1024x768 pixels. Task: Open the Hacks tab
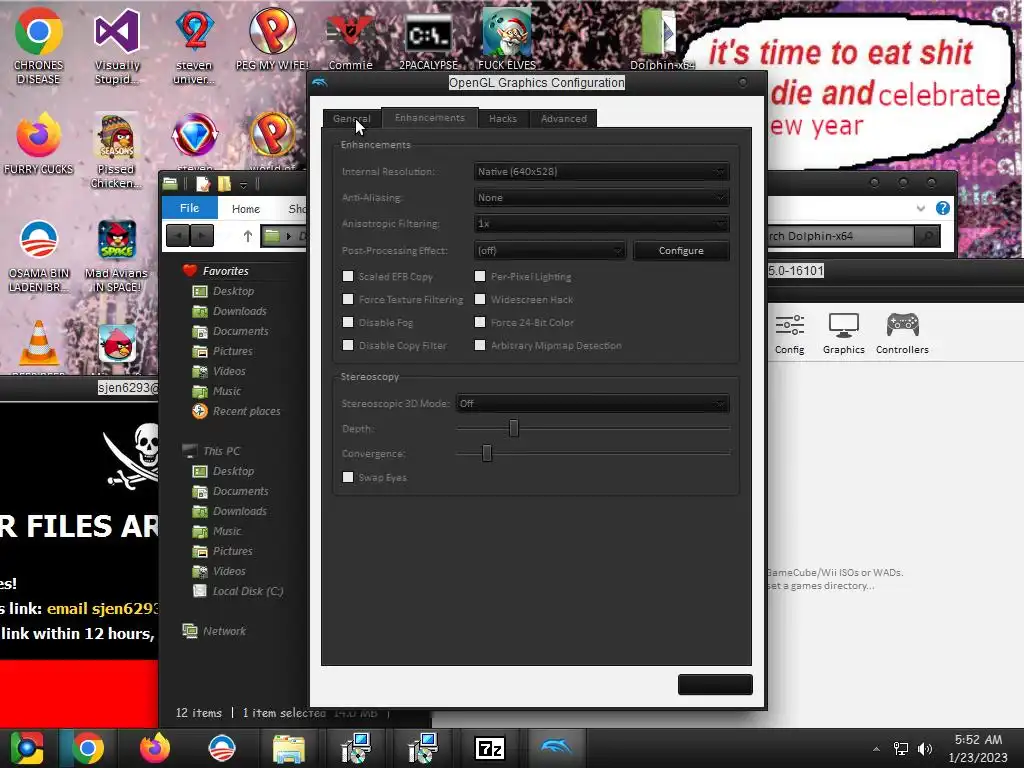click(x=503, y=119)
